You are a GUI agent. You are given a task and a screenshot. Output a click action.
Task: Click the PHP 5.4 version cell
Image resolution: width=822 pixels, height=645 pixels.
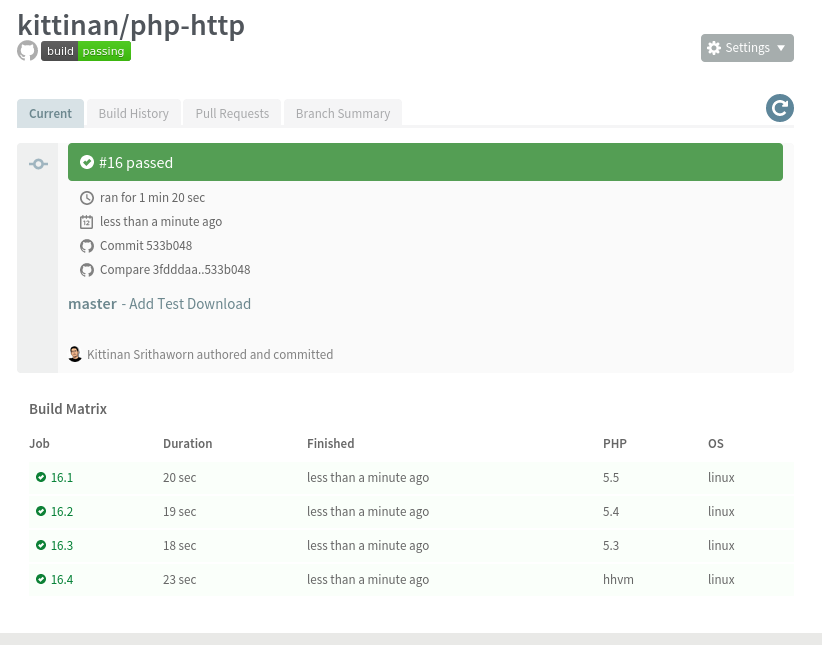click(611, 511)
